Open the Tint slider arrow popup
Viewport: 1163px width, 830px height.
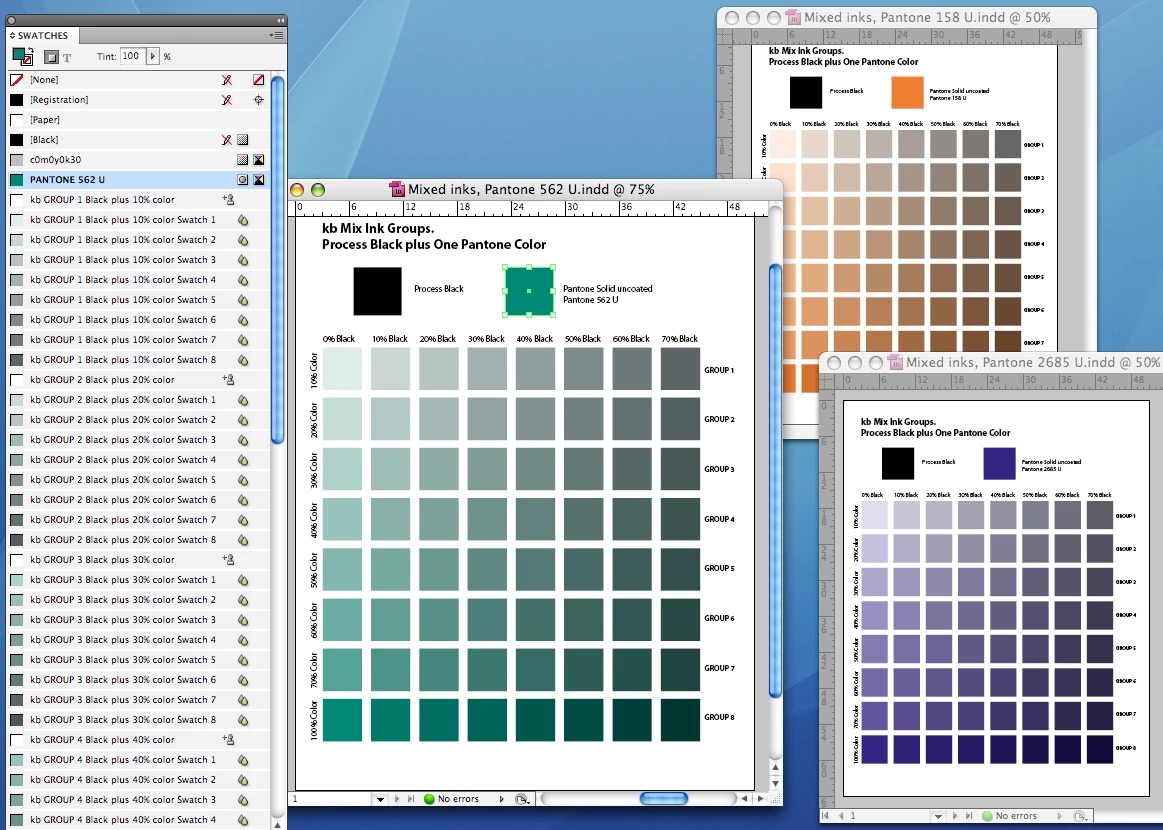pyautogui.click(x=153, y=56)
